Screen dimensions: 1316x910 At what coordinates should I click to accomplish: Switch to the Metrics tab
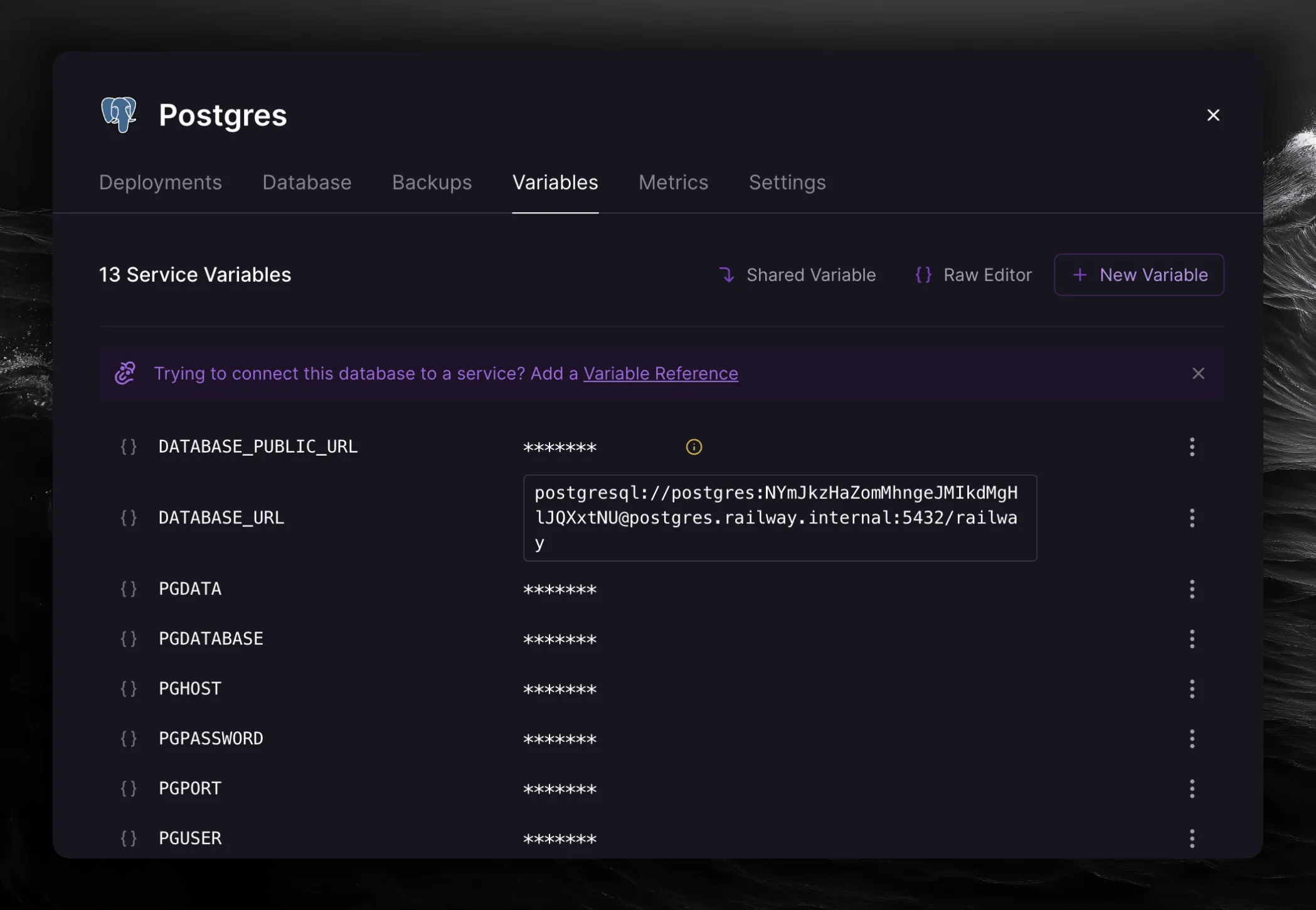coord(673,183)
